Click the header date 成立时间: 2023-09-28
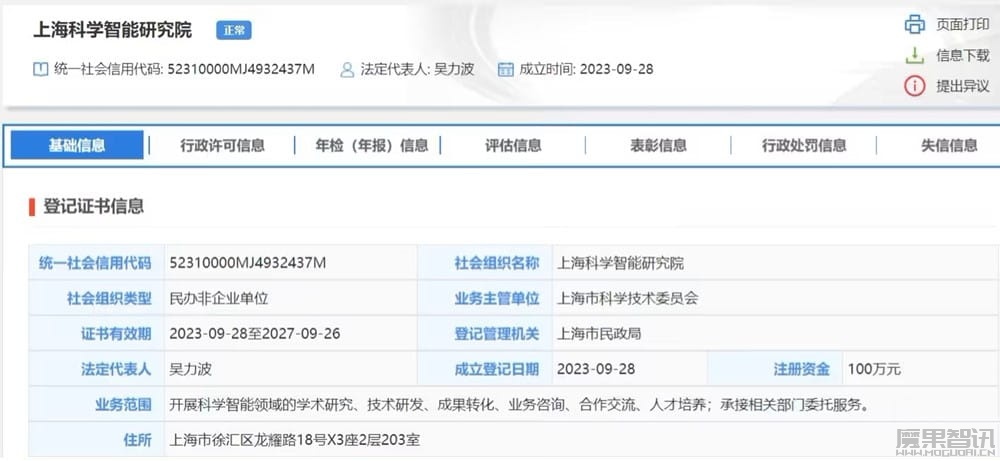 point(586,69)
